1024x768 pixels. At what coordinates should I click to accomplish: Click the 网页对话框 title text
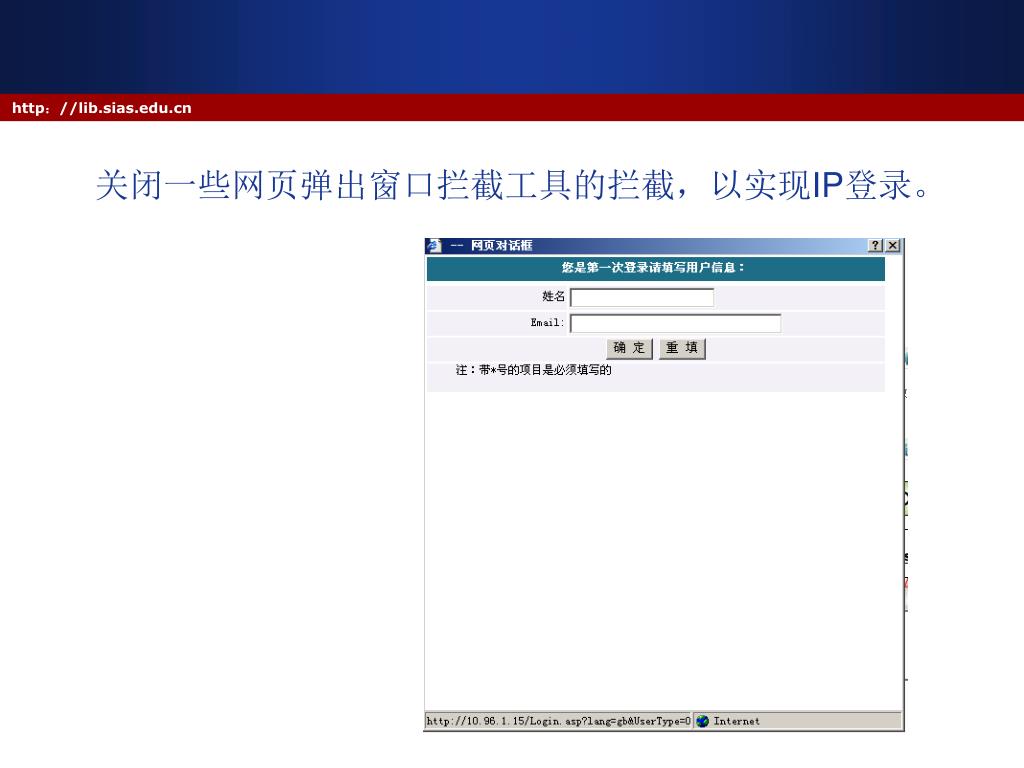502,246
